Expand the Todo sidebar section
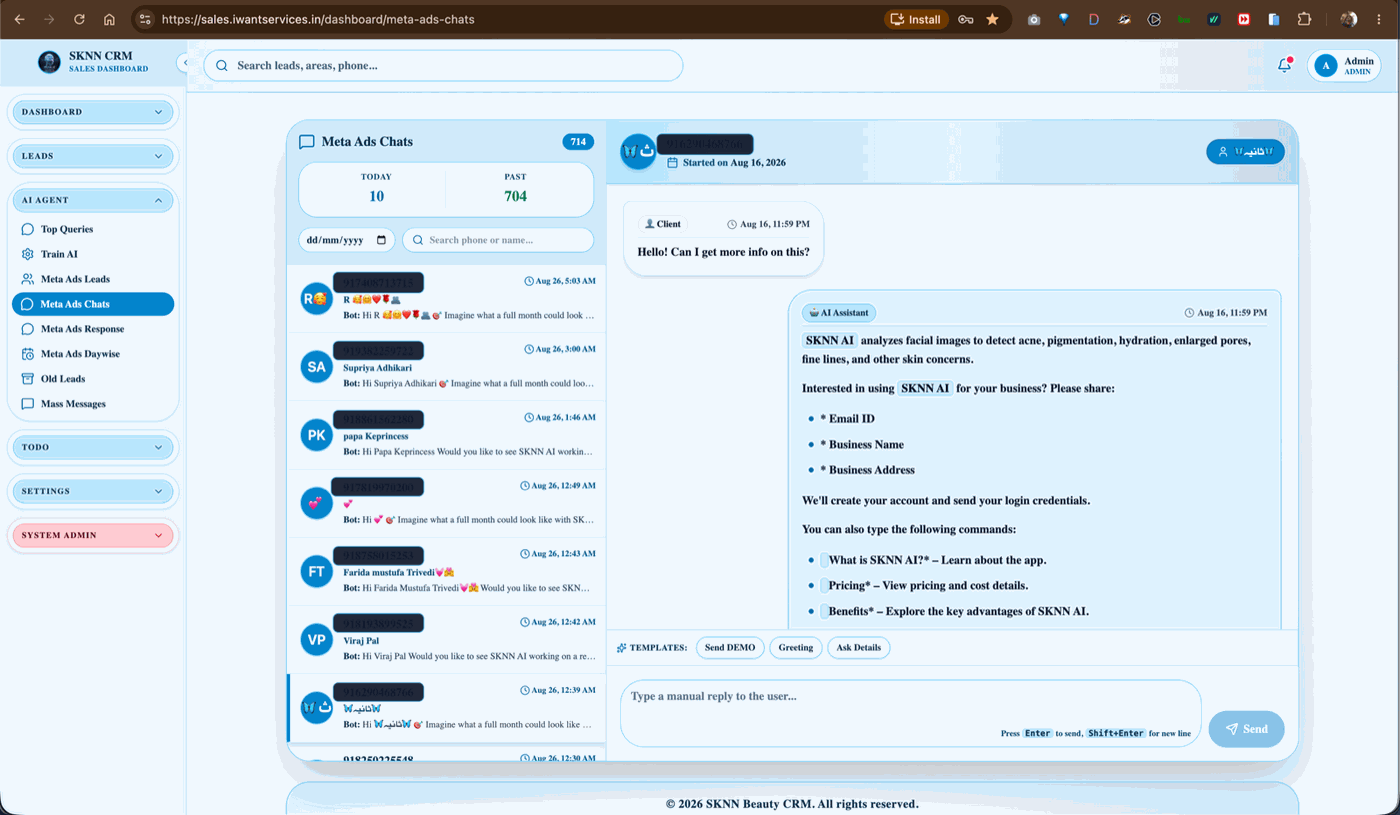Screen dimensions: 1400x815 pyautogui.click(x=92, y=447)
